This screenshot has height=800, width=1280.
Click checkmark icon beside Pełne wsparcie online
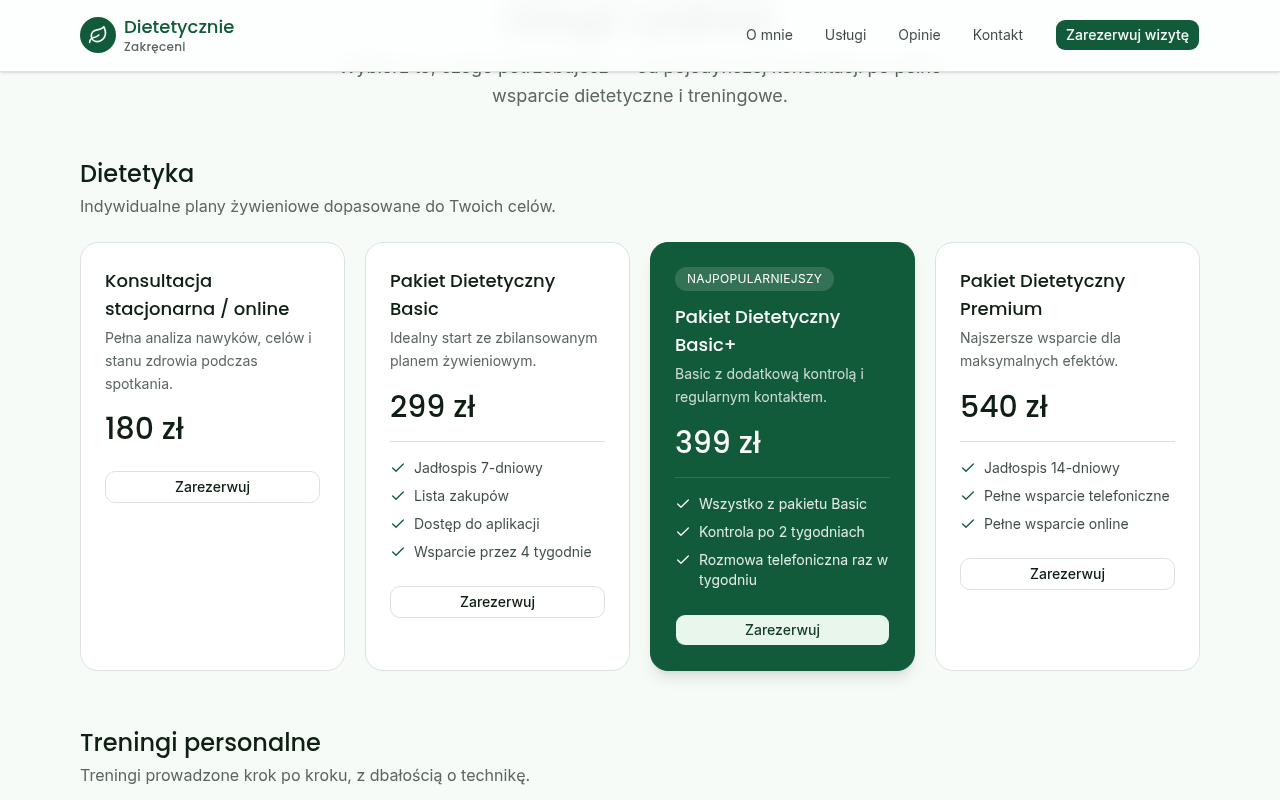(x=968, y=524)
